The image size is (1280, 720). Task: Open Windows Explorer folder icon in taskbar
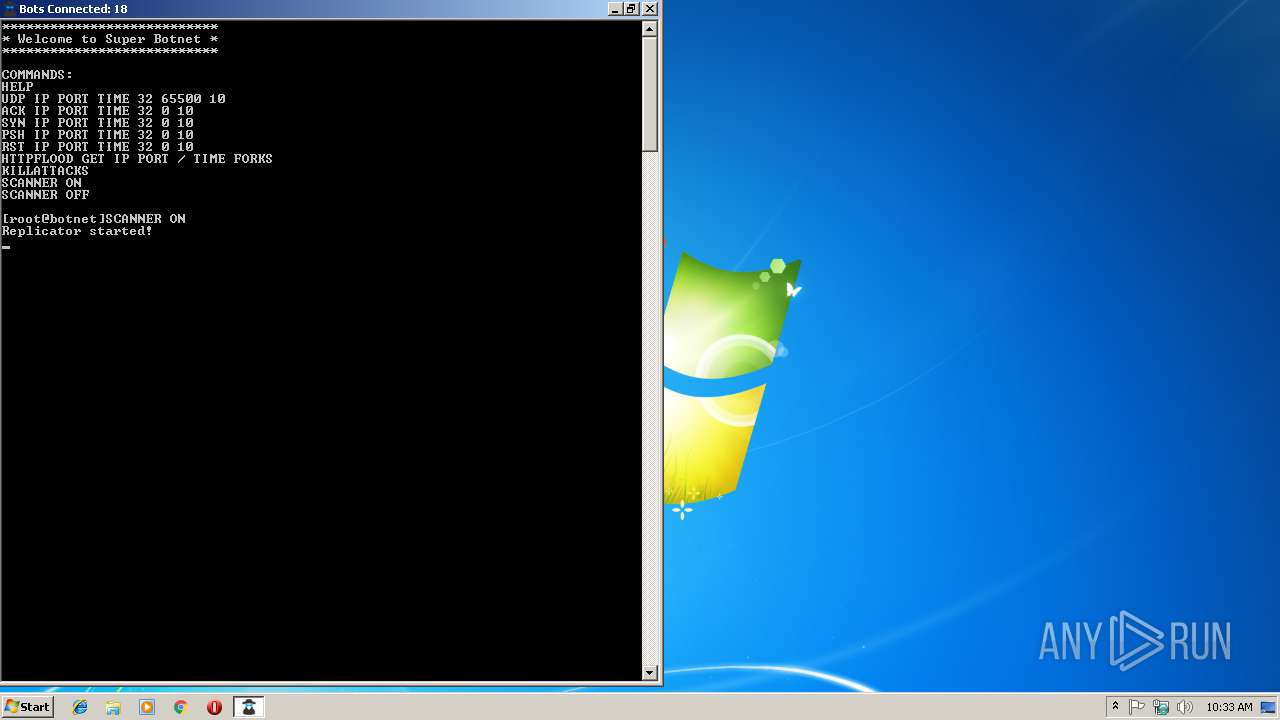[113, 707]
